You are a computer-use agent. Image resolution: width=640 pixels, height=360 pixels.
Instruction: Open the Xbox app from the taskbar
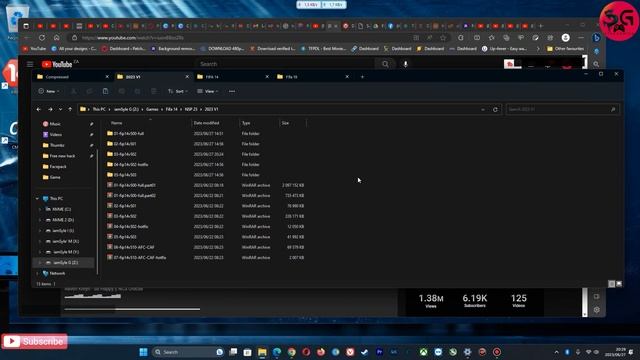(423, 352)
